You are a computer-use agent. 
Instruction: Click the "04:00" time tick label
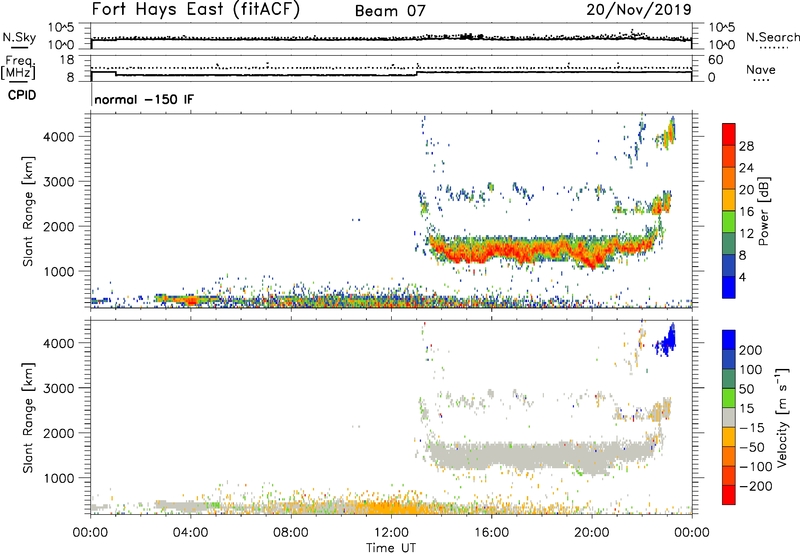pyautogui.click(x=190, y=533)
